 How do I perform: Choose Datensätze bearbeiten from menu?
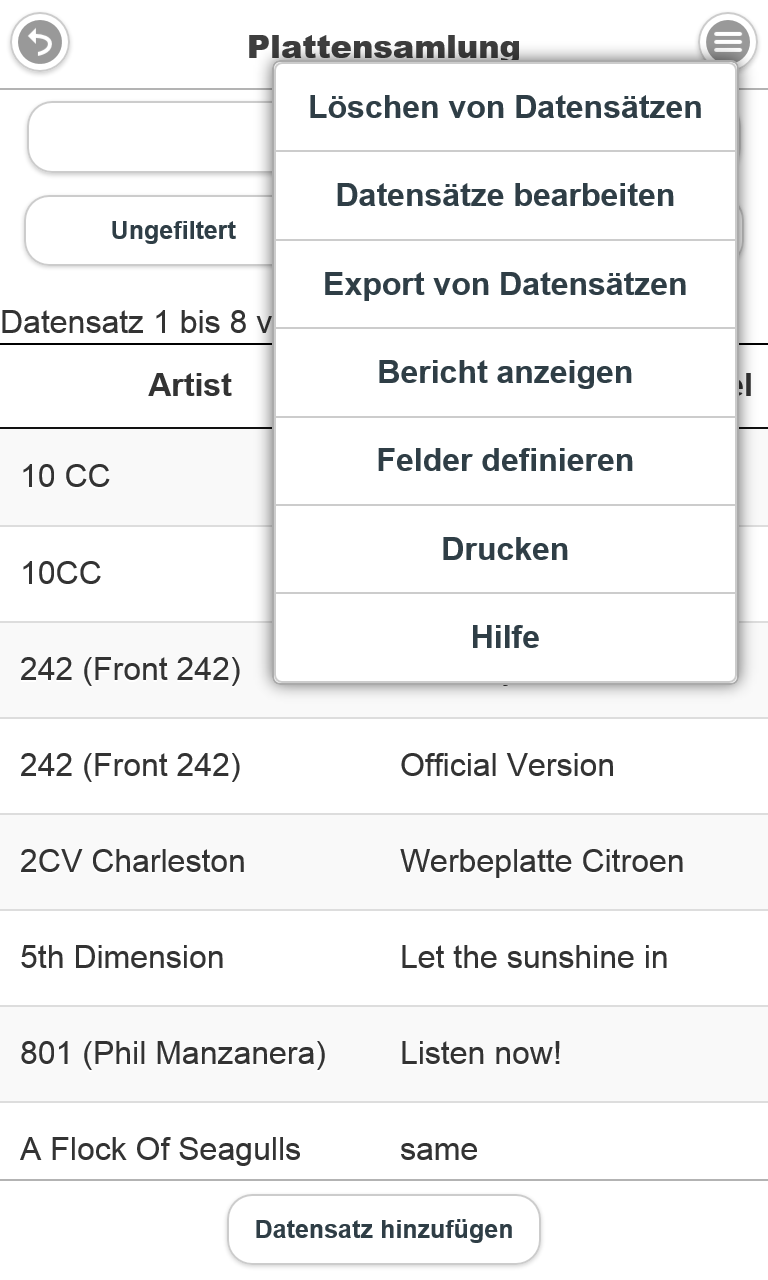point(505,196)
